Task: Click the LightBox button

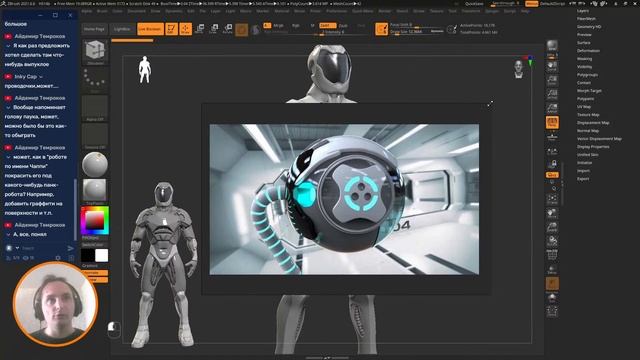Action: pos(122,29)
